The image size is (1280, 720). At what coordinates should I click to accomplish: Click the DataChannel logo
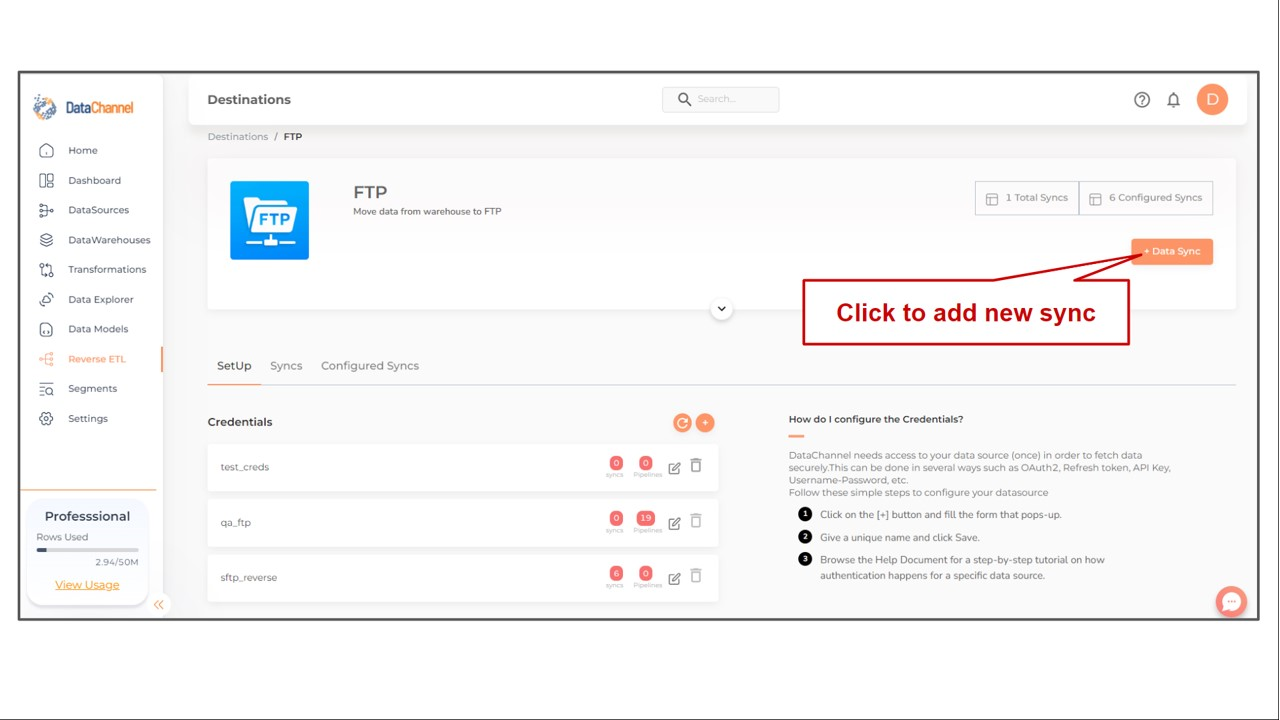pos(83,107)
